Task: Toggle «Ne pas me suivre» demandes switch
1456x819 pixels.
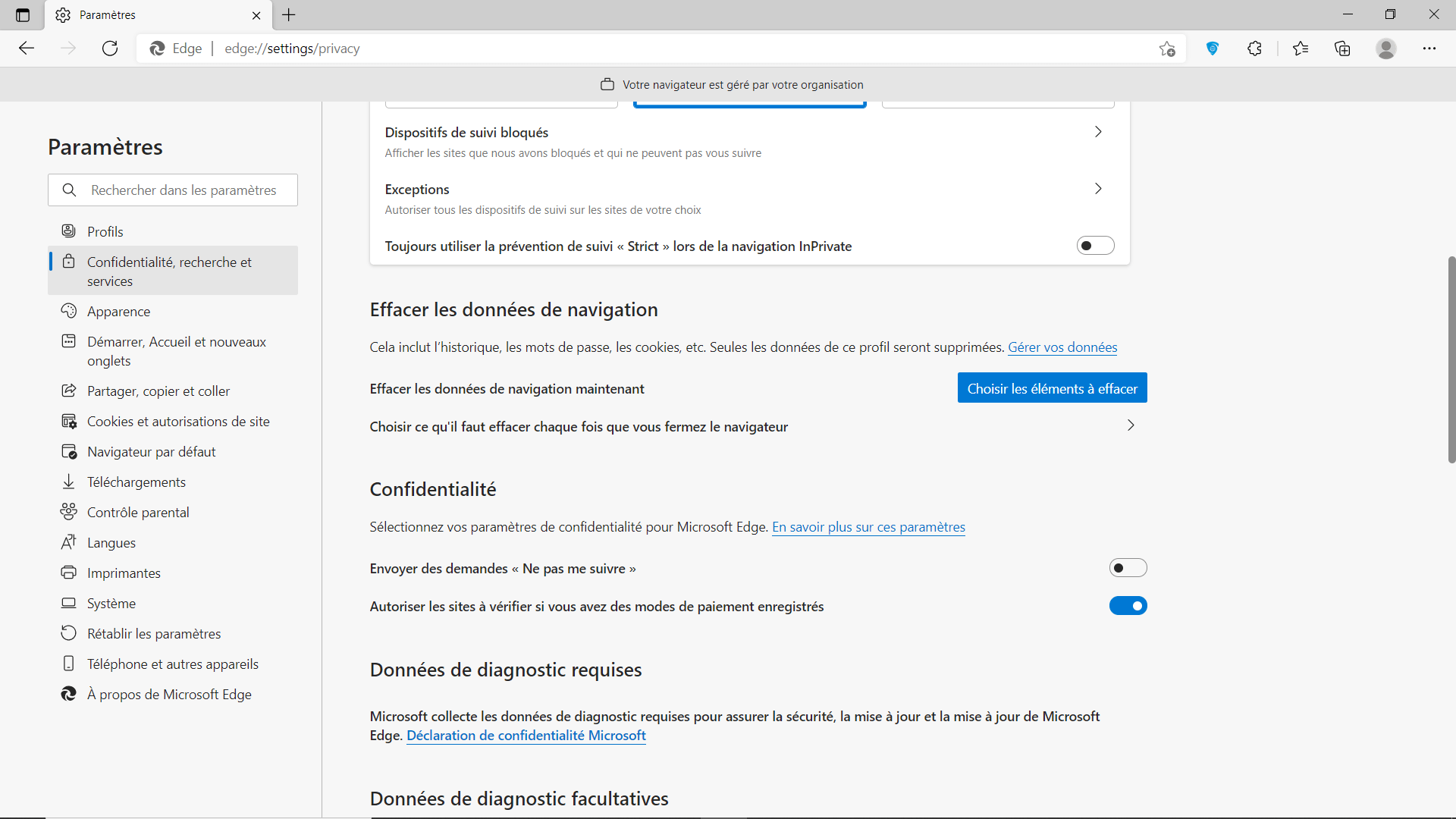Action: coord(1128,568)
